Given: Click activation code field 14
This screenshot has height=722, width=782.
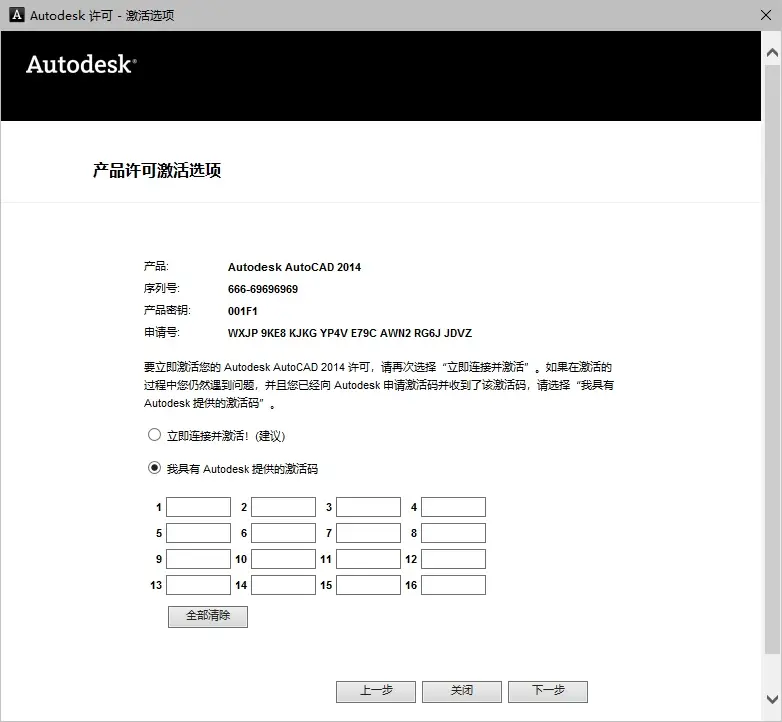Looking at the screenshot, I should tap(283, 585).
